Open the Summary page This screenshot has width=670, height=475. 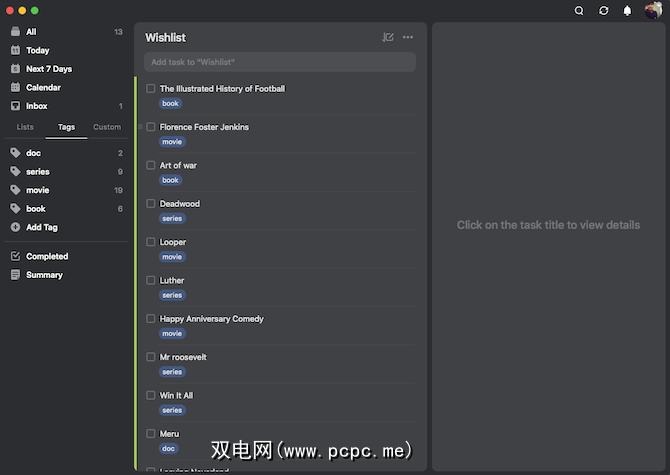44,275
